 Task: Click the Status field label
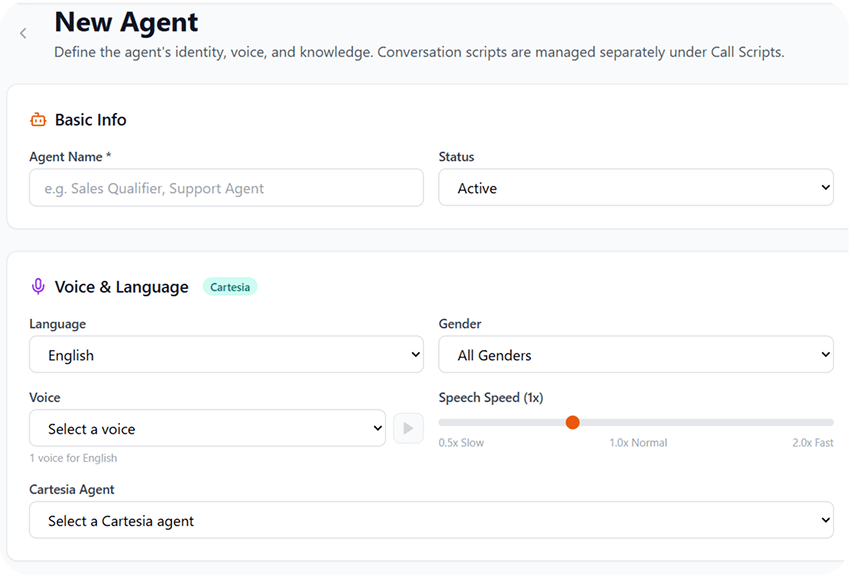[456, 157]
